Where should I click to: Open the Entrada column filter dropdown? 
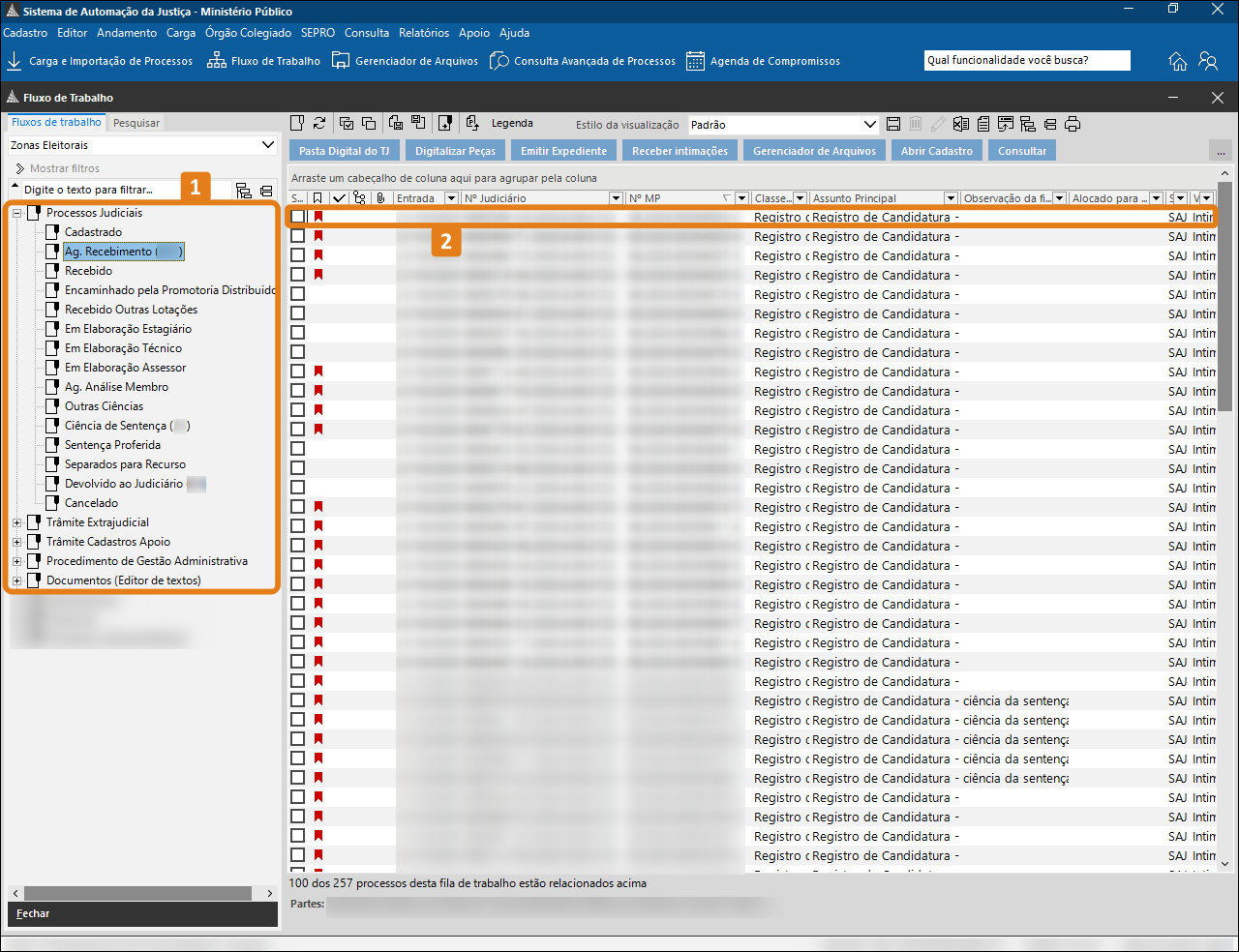[451, 198]
